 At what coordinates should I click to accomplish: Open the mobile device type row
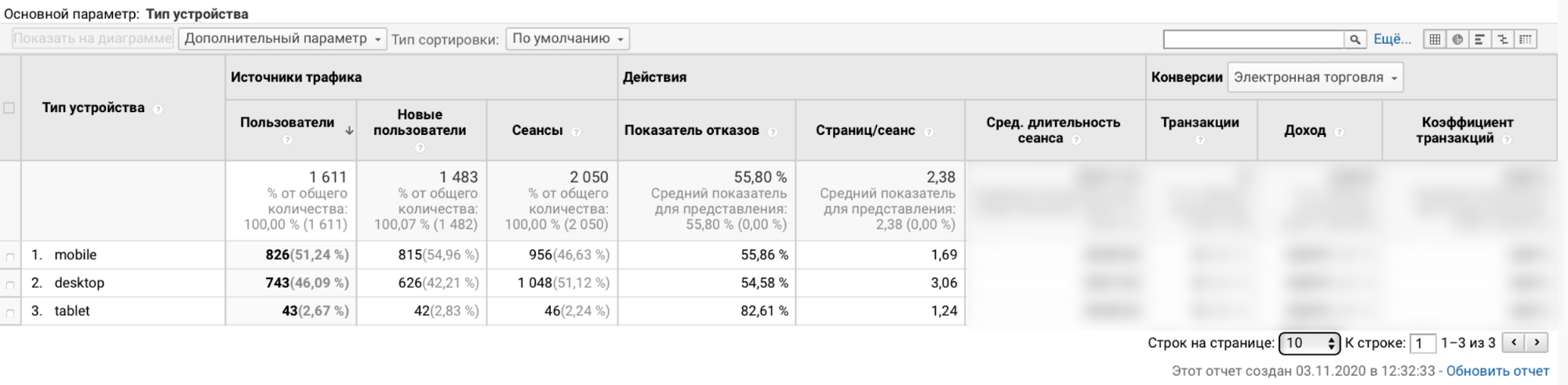pyautogui.click(x=75, y=255)
